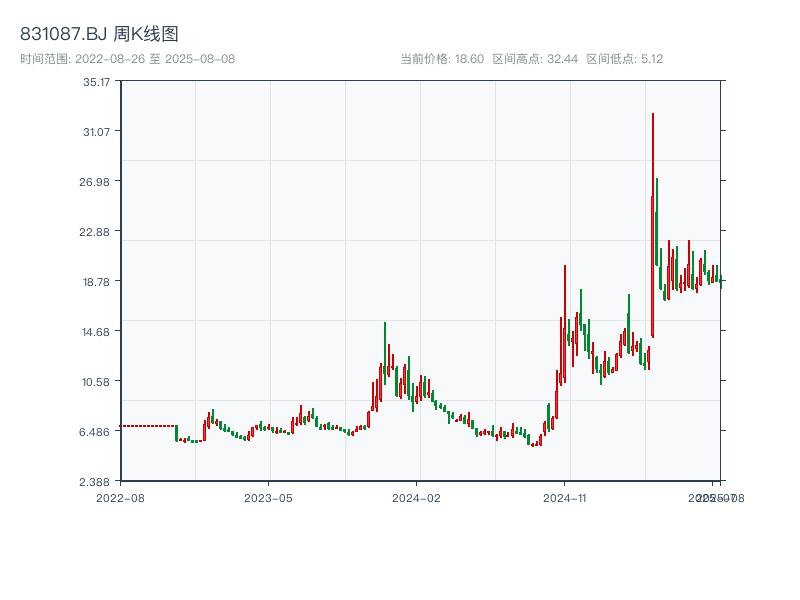Click the period low label 区间低点: 5.12
800x600 pixels.
(x=624, y=59)
